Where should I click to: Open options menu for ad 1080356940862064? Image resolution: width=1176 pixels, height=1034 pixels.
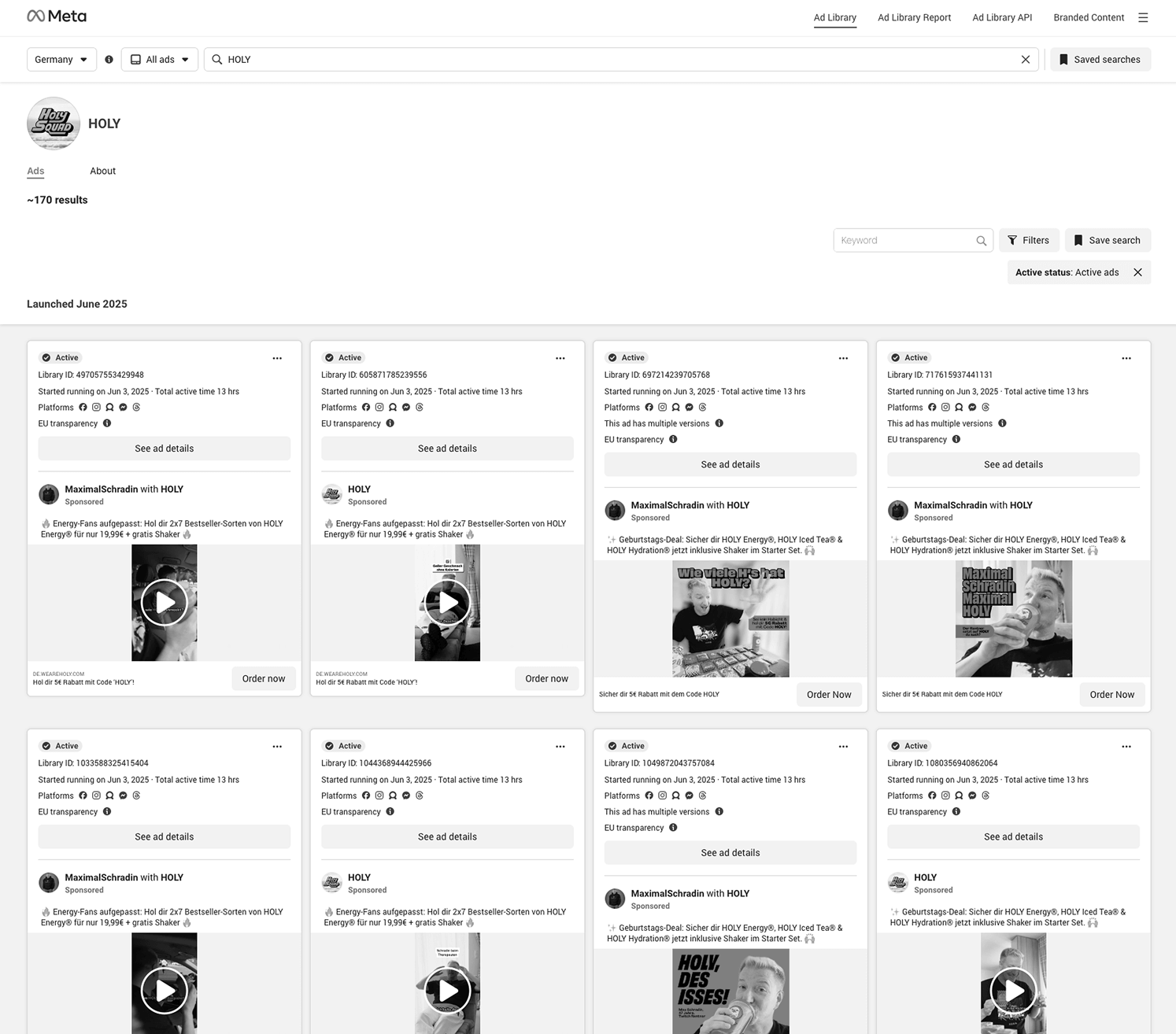pos(1126,746)
